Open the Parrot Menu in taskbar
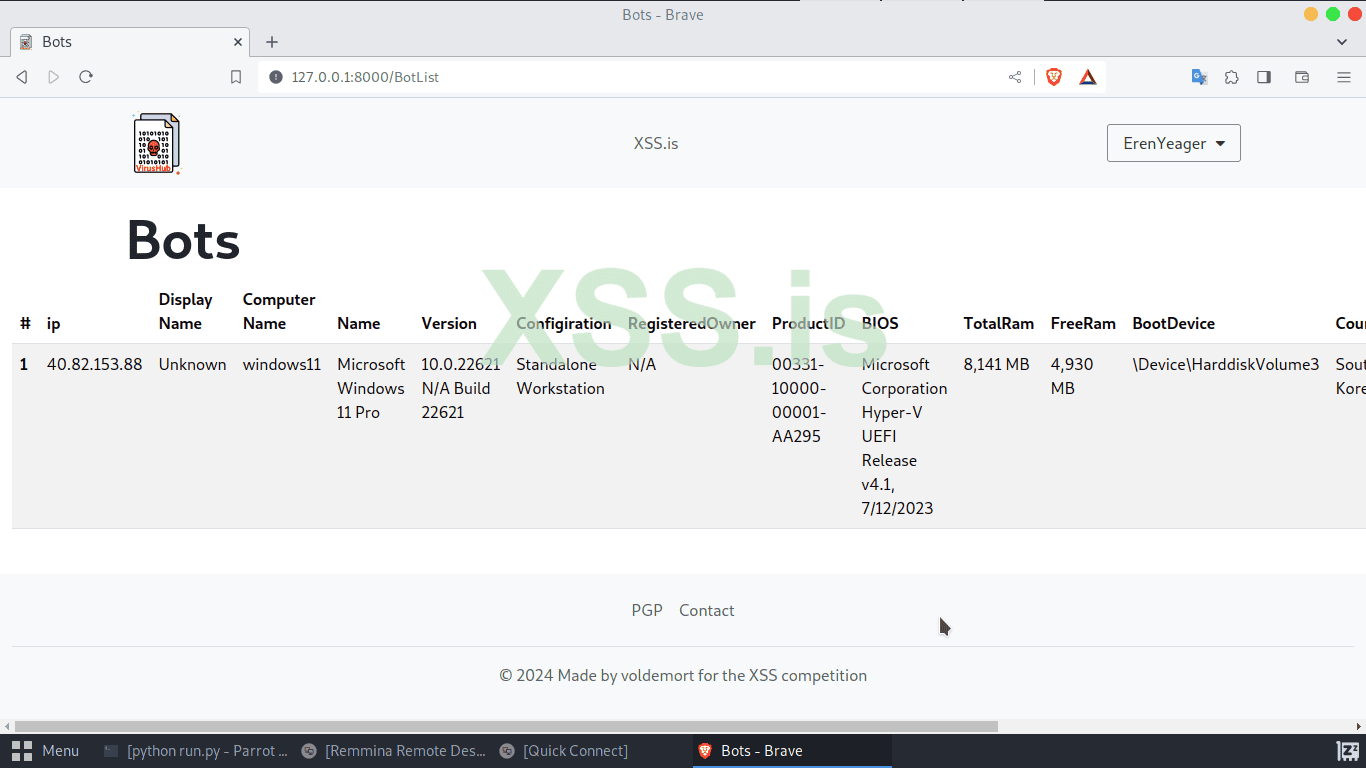The height and width of the screenshot is (768, 1366). pos(47,750)
